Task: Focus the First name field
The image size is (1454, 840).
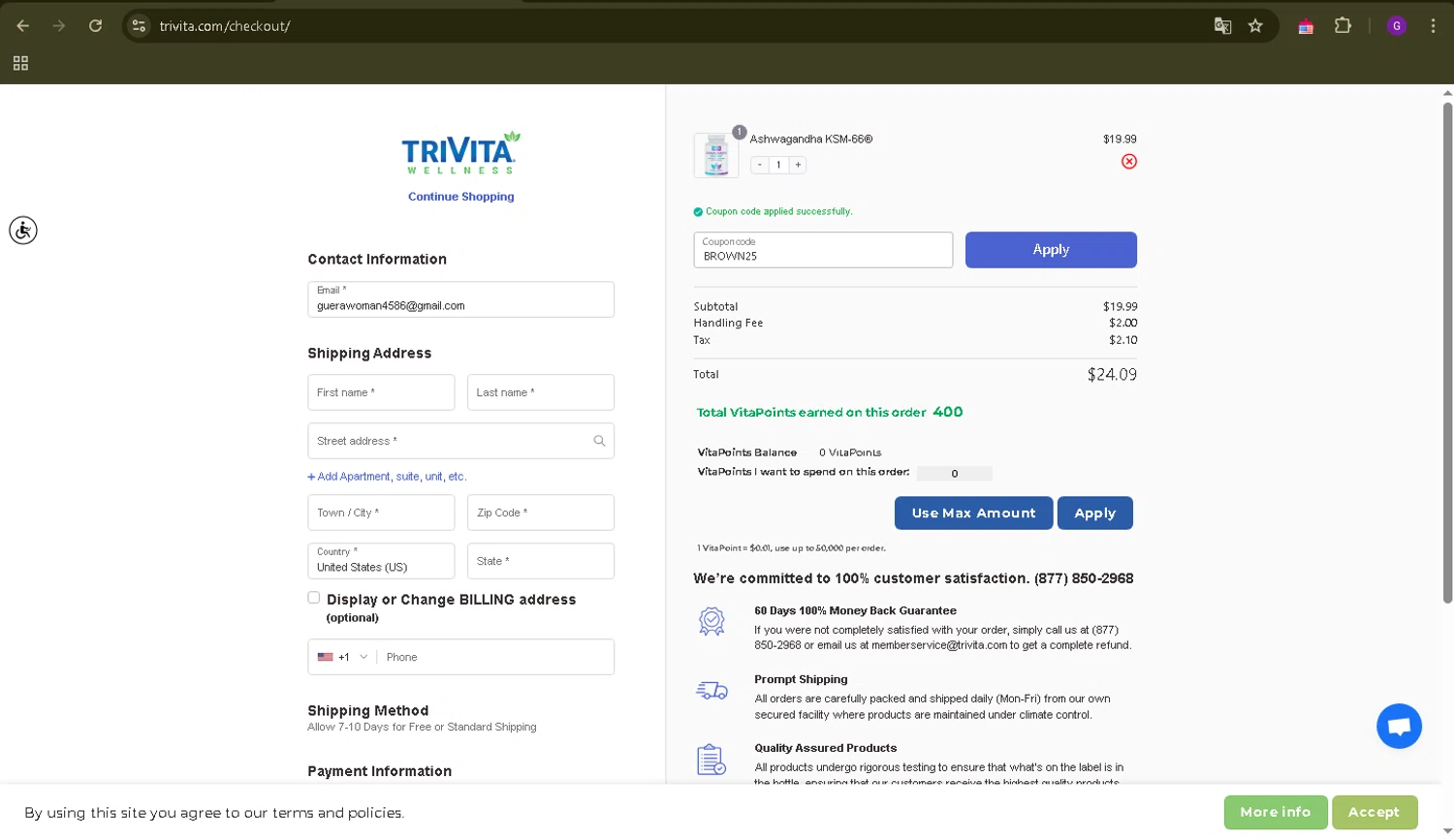Action: (x=381, y=392)
